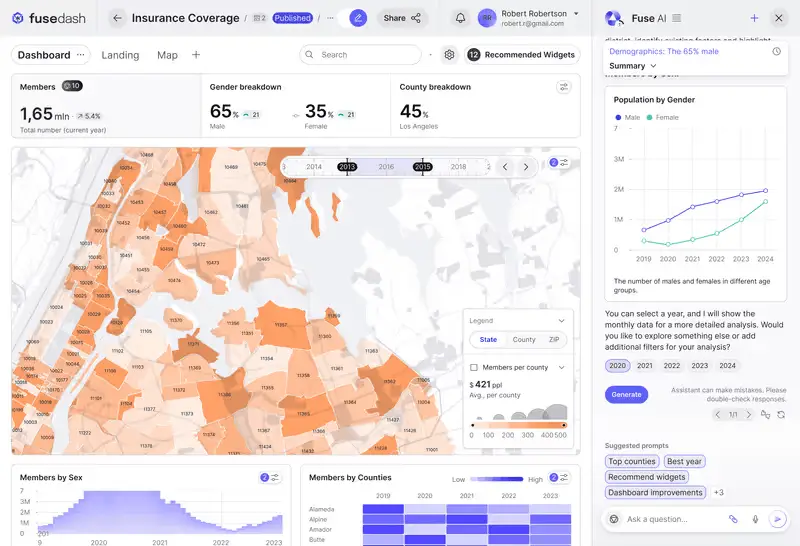Open Robert Robertson account dropdown

pos(576,14)
